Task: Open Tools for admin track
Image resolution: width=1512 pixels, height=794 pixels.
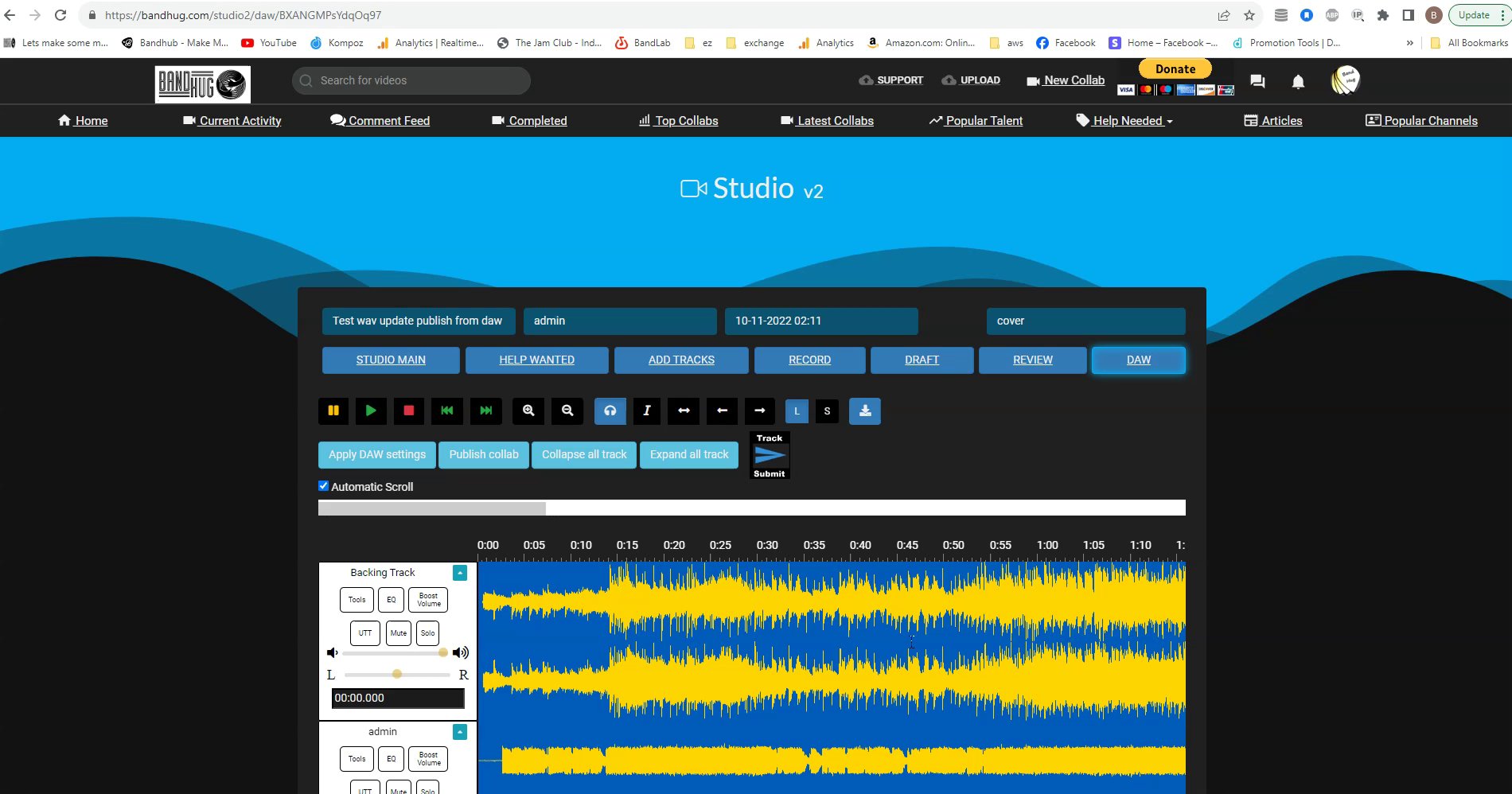Action: click(357, 759)
